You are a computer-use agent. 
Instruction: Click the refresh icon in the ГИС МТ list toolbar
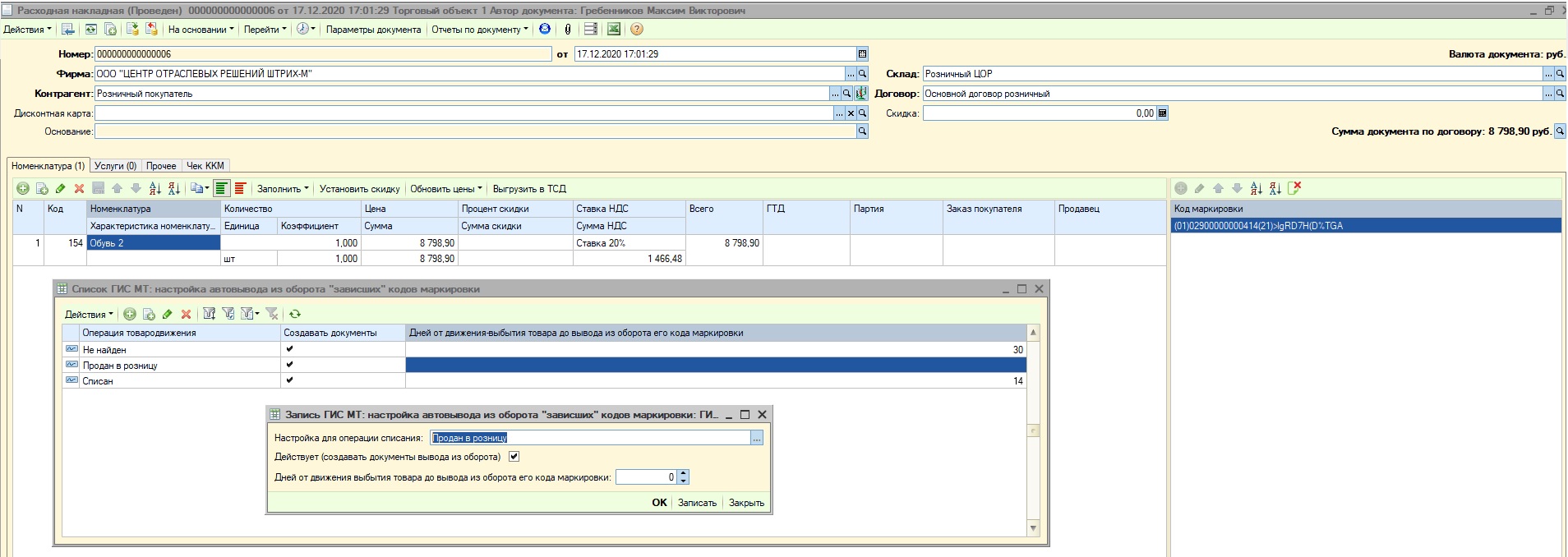(x=295, y=314)
